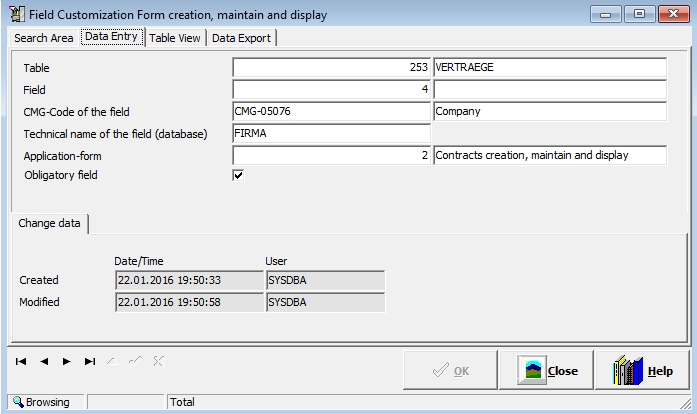Maximize the Field Customization Form window

(x=639, y=14)
